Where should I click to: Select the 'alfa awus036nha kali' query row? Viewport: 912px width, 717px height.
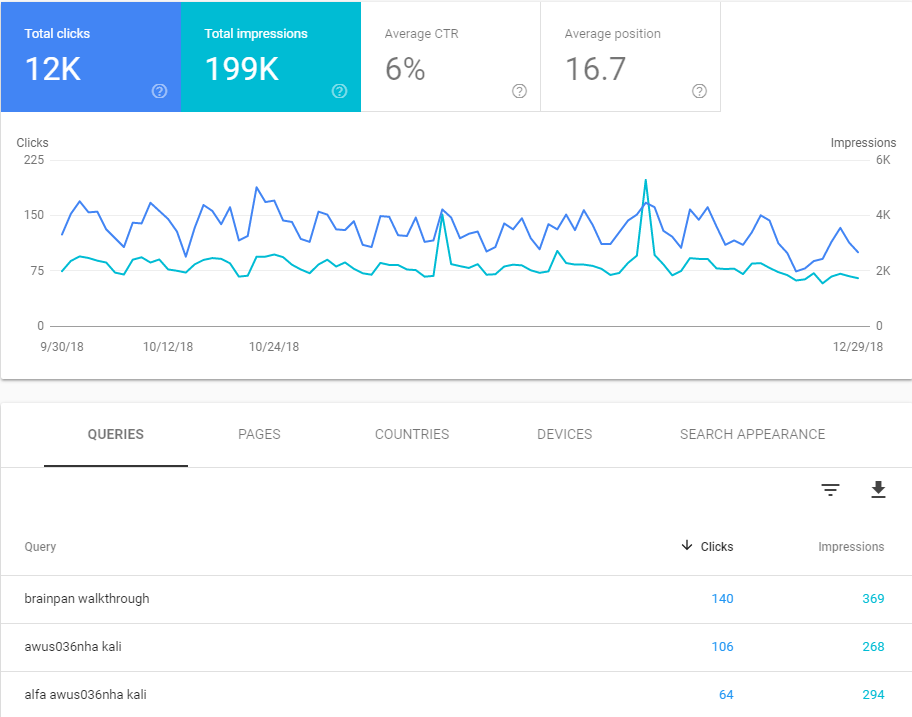pos(456,694)
